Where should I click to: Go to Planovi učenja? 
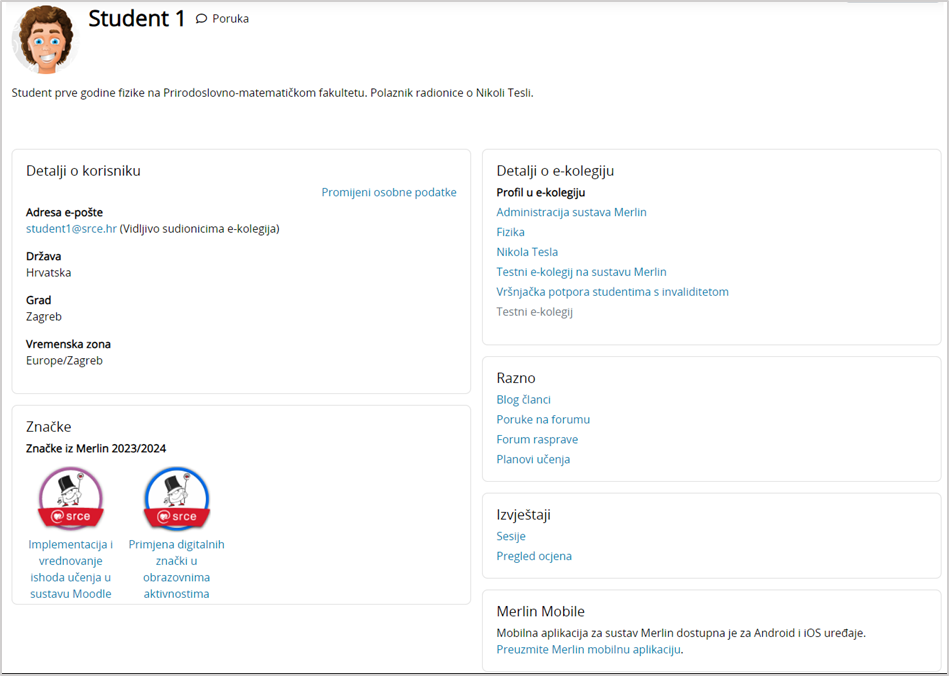(x=533, y=459)
